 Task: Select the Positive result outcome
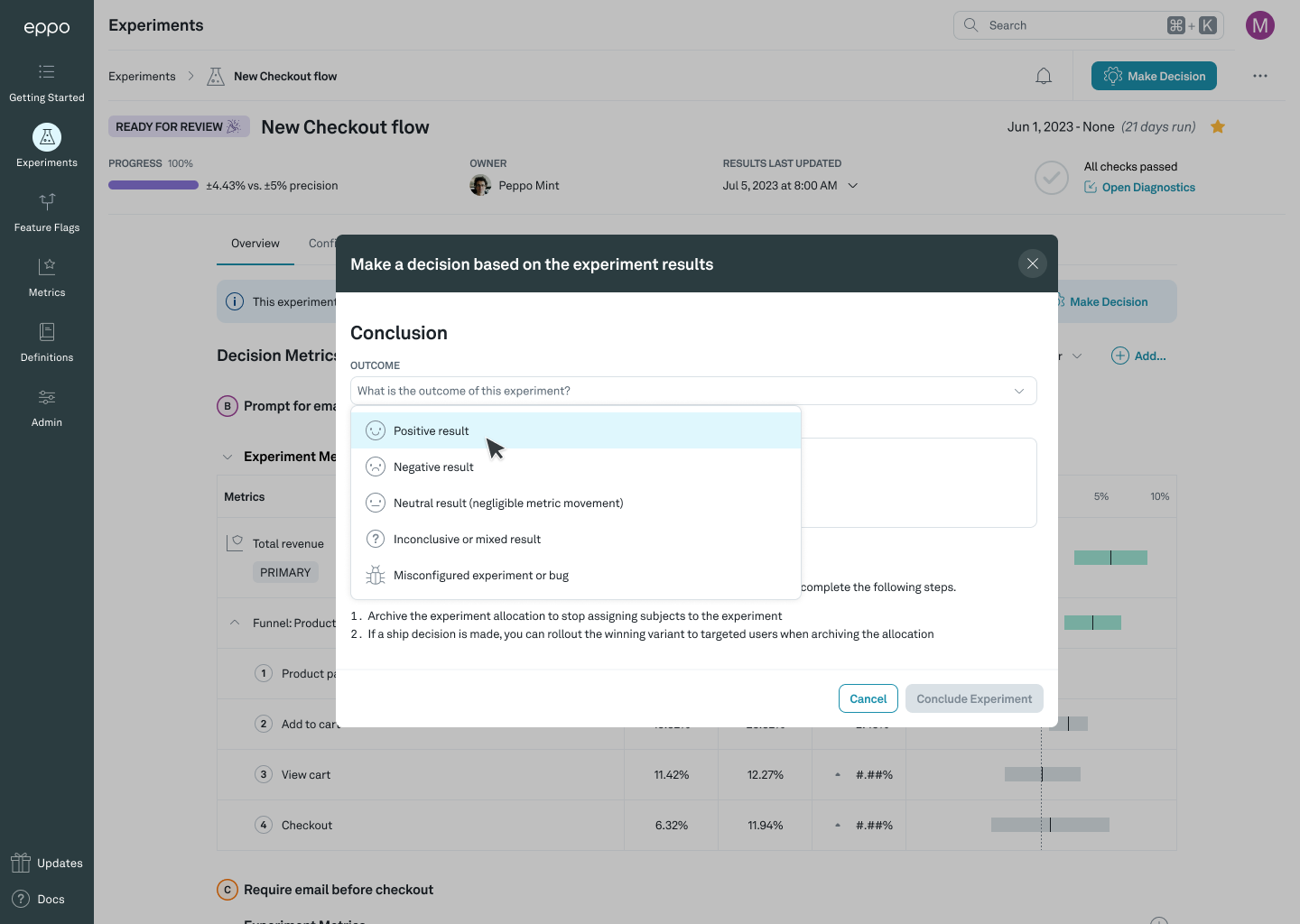432,431
